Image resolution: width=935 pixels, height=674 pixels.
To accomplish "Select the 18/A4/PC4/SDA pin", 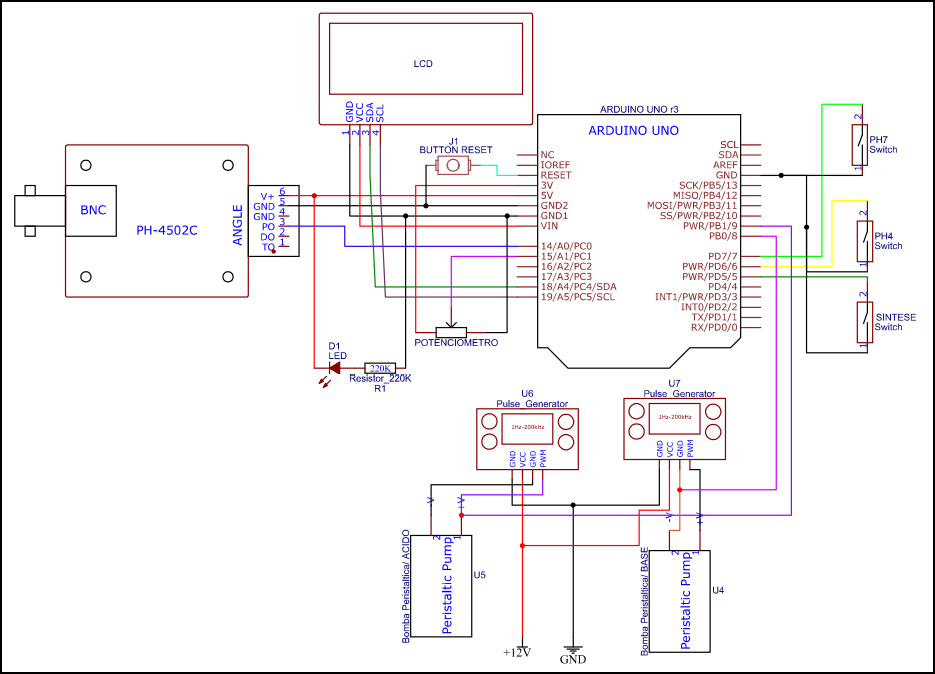I will 578,287.
